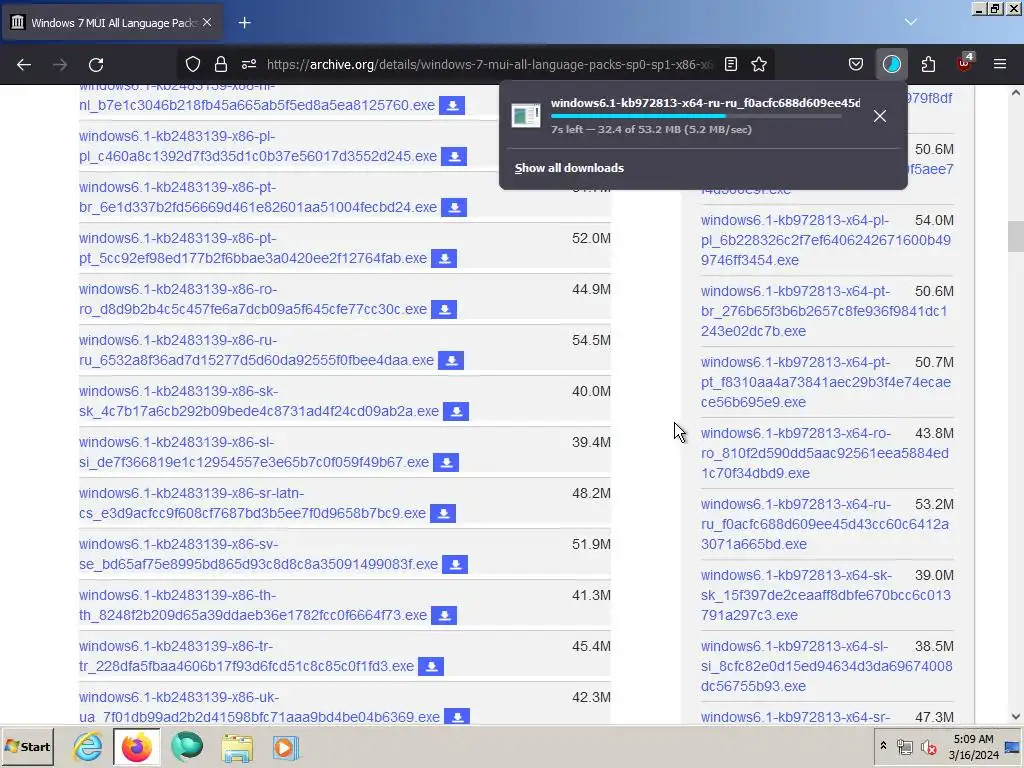Click the scrollbar up arrow
1024x768 pixels.
pos(1016,93)
